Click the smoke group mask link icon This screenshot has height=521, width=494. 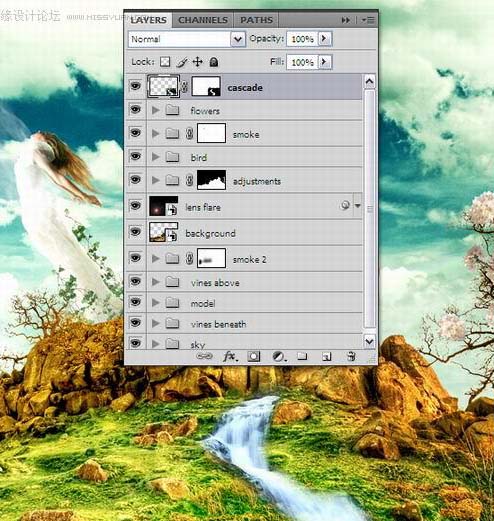[190, 134]
